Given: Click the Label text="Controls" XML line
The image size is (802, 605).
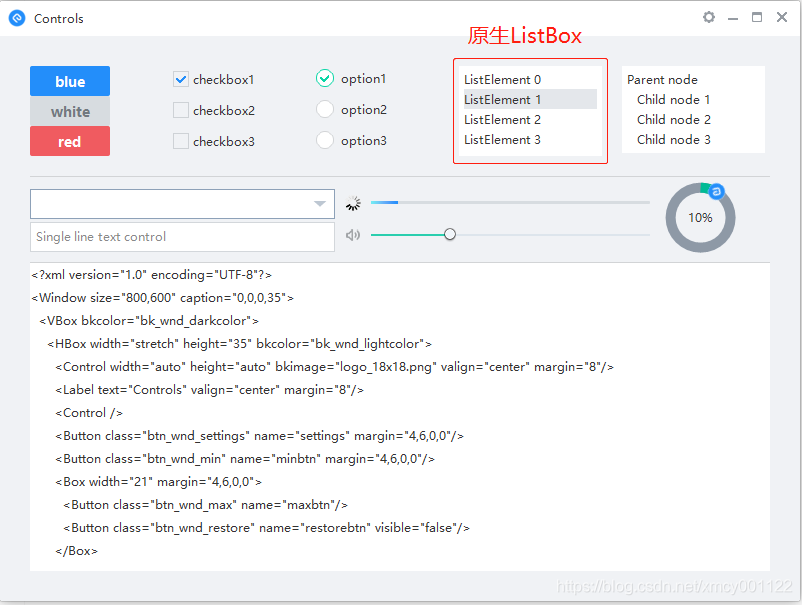Looking at the screenshot, I should pyautogui.click(x=209, y=390).
